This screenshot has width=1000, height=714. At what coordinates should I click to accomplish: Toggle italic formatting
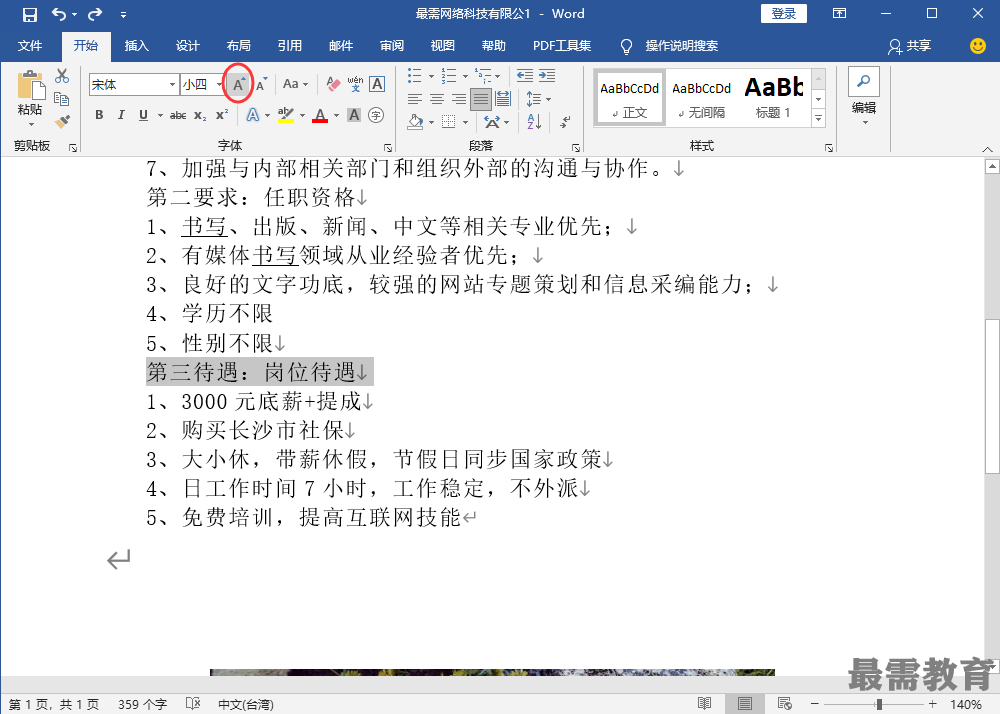(x=121, y=115)
